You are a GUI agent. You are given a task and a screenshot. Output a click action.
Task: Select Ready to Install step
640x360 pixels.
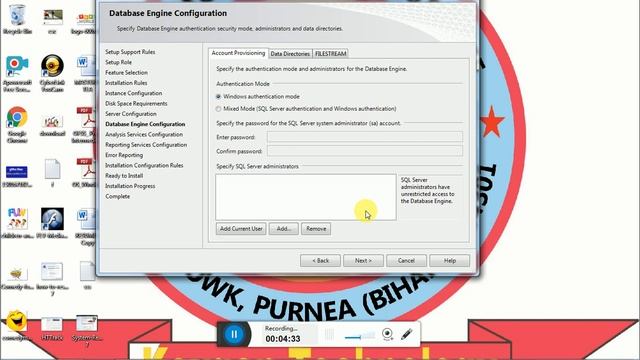pos(124,176)
